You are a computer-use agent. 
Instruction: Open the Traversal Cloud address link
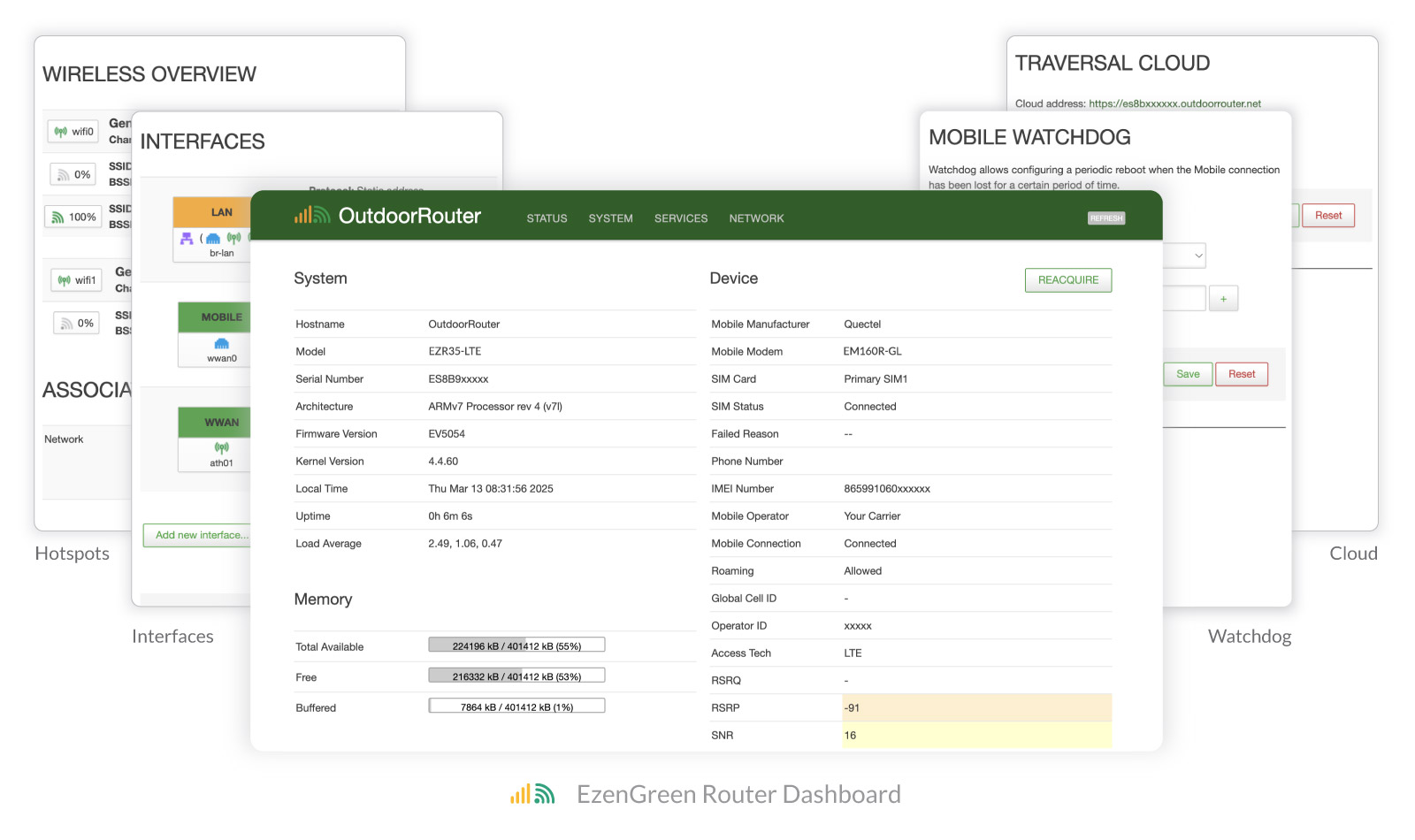coord(1174,103)
